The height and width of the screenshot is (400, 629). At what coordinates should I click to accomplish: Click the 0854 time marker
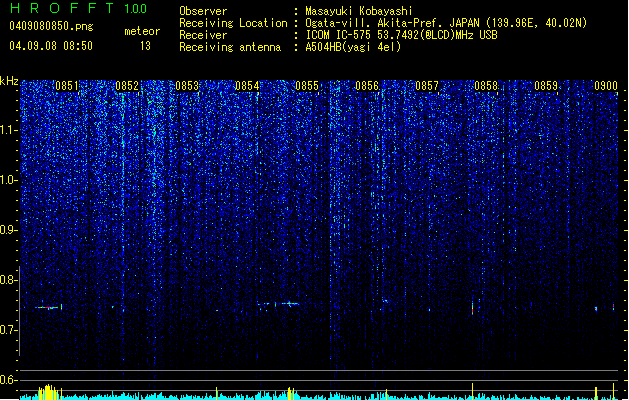point(247,86)
